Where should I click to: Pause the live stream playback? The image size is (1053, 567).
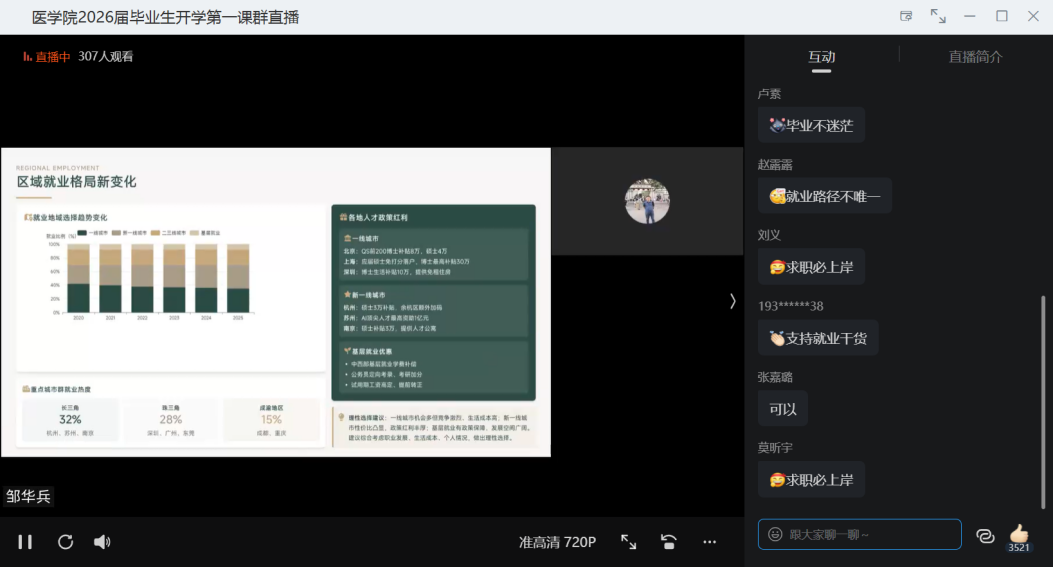[x=25, y=542]
